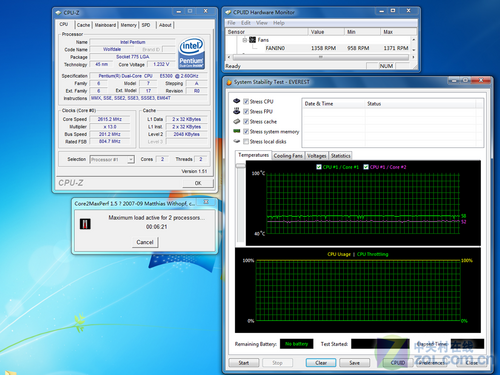Screen dimensions: 500x375
Task: Uncheck the Stress cache option
Action: coord(246,121)
